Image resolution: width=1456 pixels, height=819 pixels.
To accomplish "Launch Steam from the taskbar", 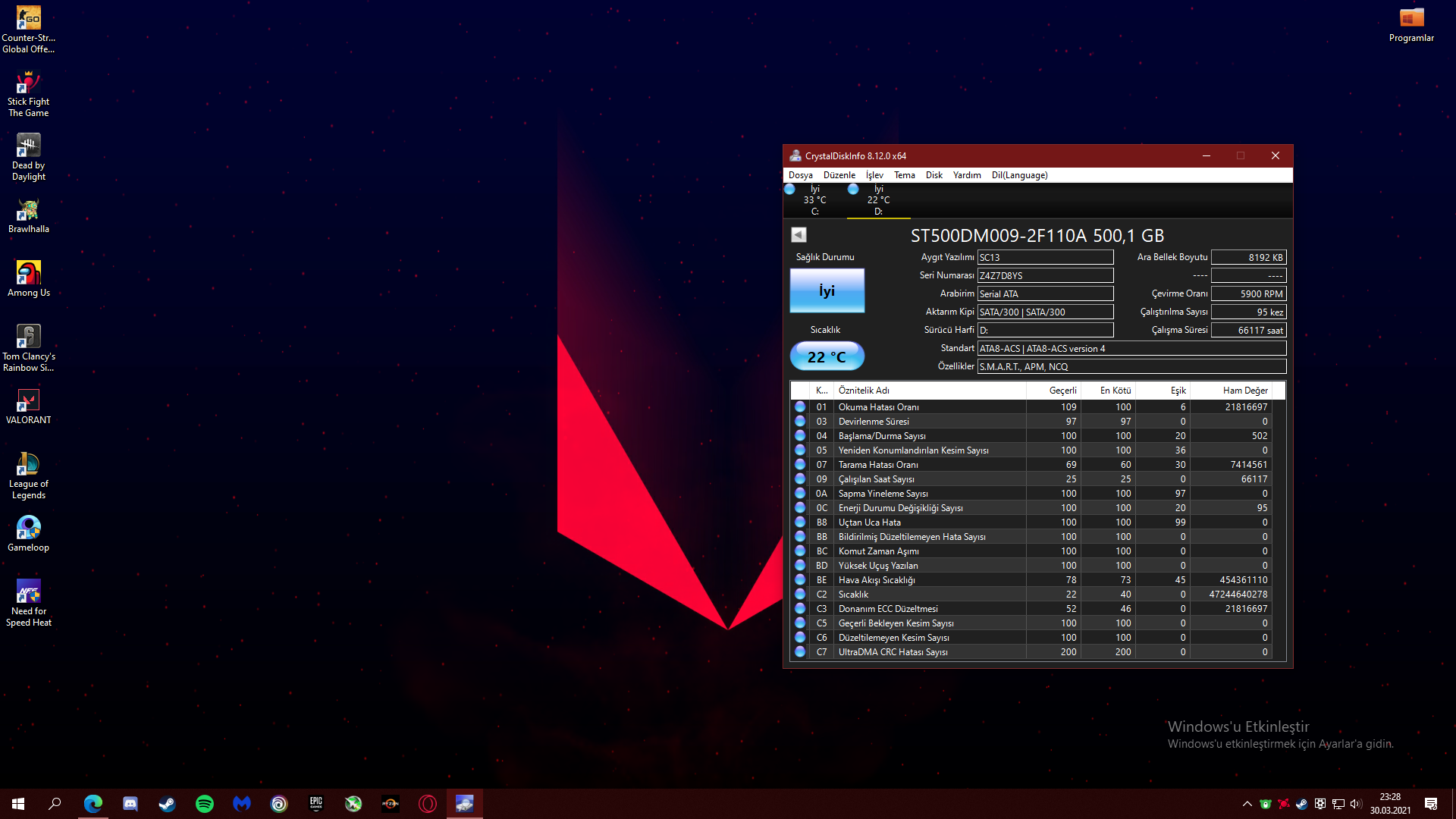I will (x=168, y=804).
